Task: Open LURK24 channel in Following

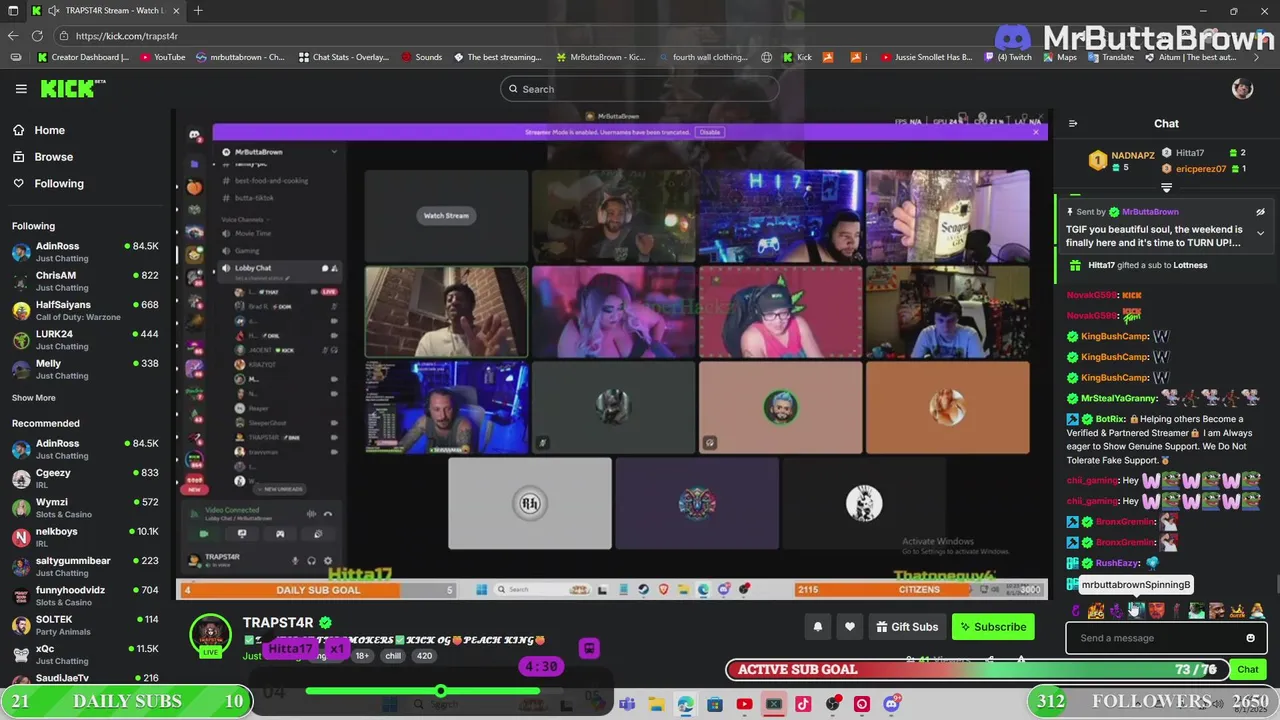Action: click(85, 340)
